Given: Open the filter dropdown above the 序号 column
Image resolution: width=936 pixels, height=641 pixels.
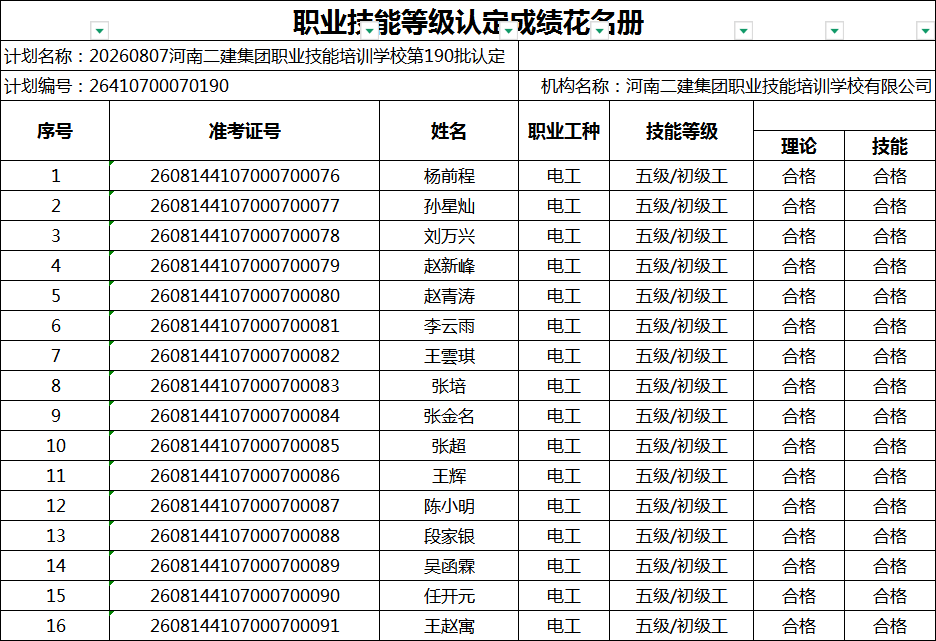Looking at the screenshot, I should [x=100, y=30].
